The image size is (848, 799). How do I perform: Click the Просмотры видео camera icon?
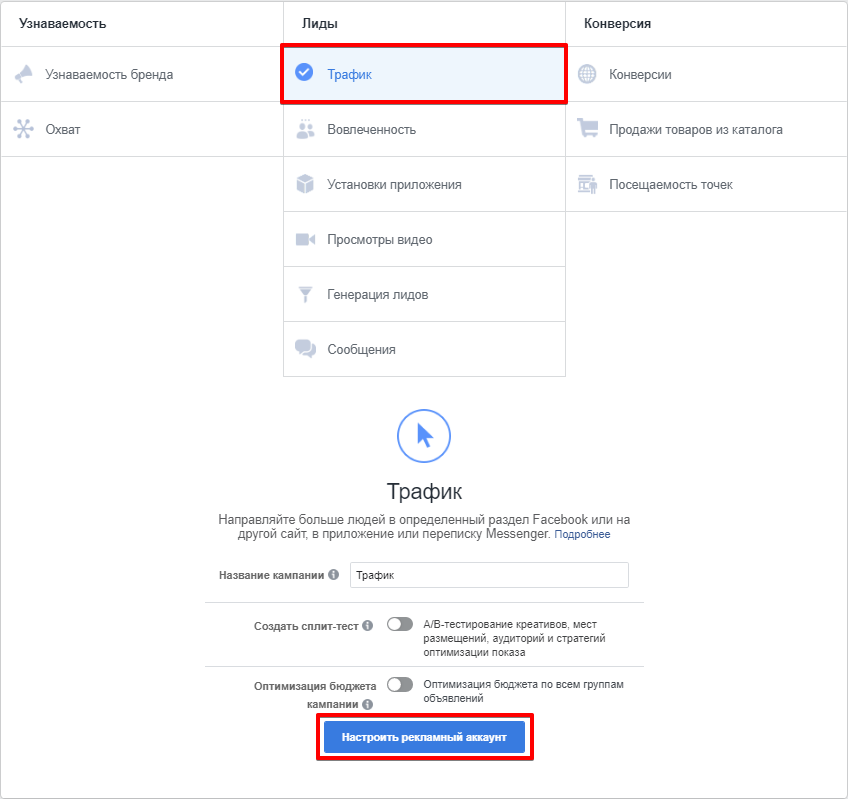pyautogui.click(x=305, y=239)
